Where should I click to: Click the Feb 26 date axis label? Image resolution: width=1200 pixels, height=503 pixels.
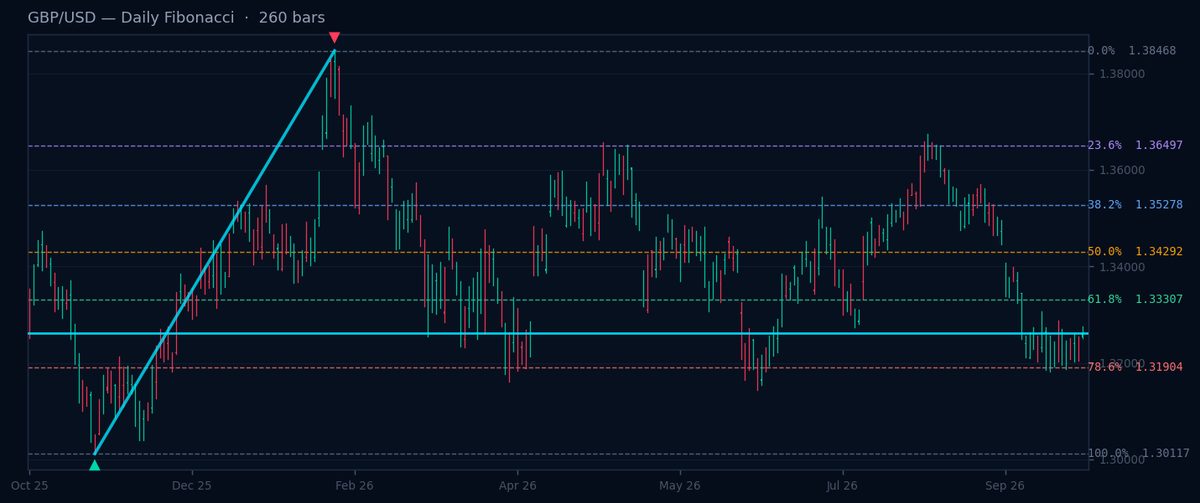(x=354, y=486)
